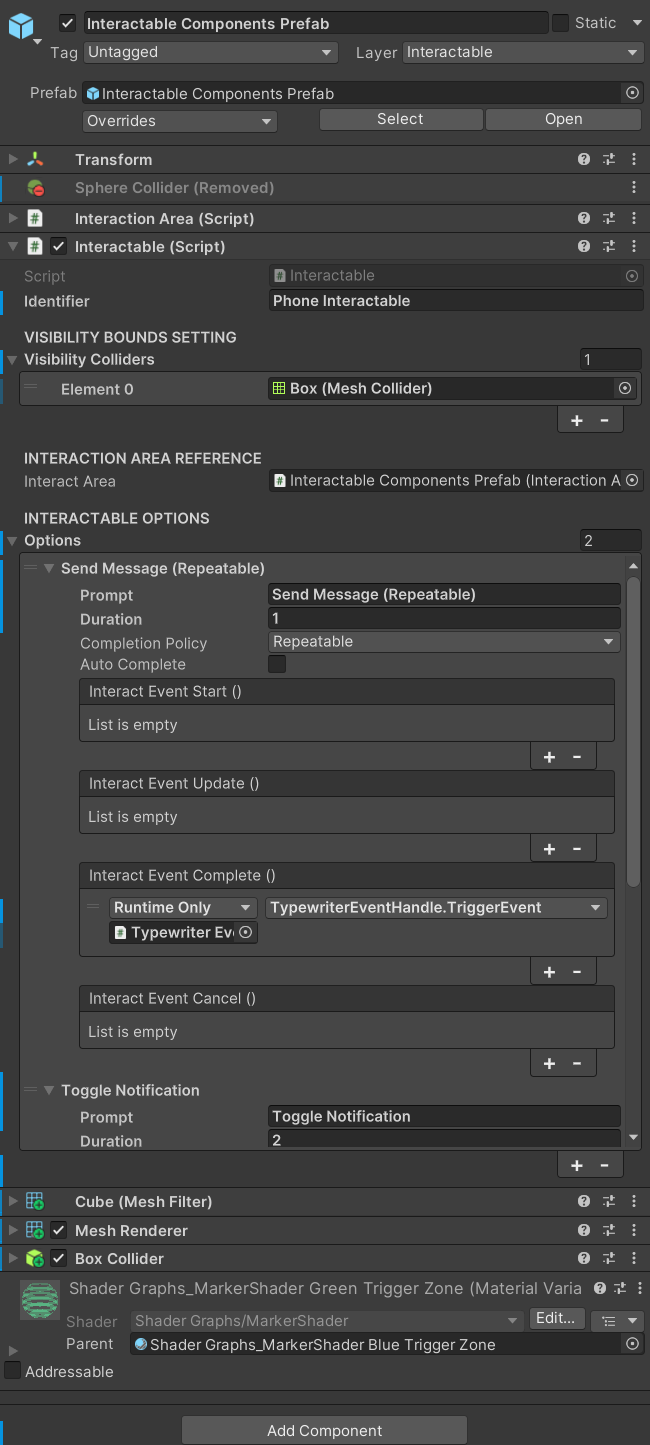Open the Overrides dropdown
This screenshot has width=650, height=1445.
coord(180,121)
